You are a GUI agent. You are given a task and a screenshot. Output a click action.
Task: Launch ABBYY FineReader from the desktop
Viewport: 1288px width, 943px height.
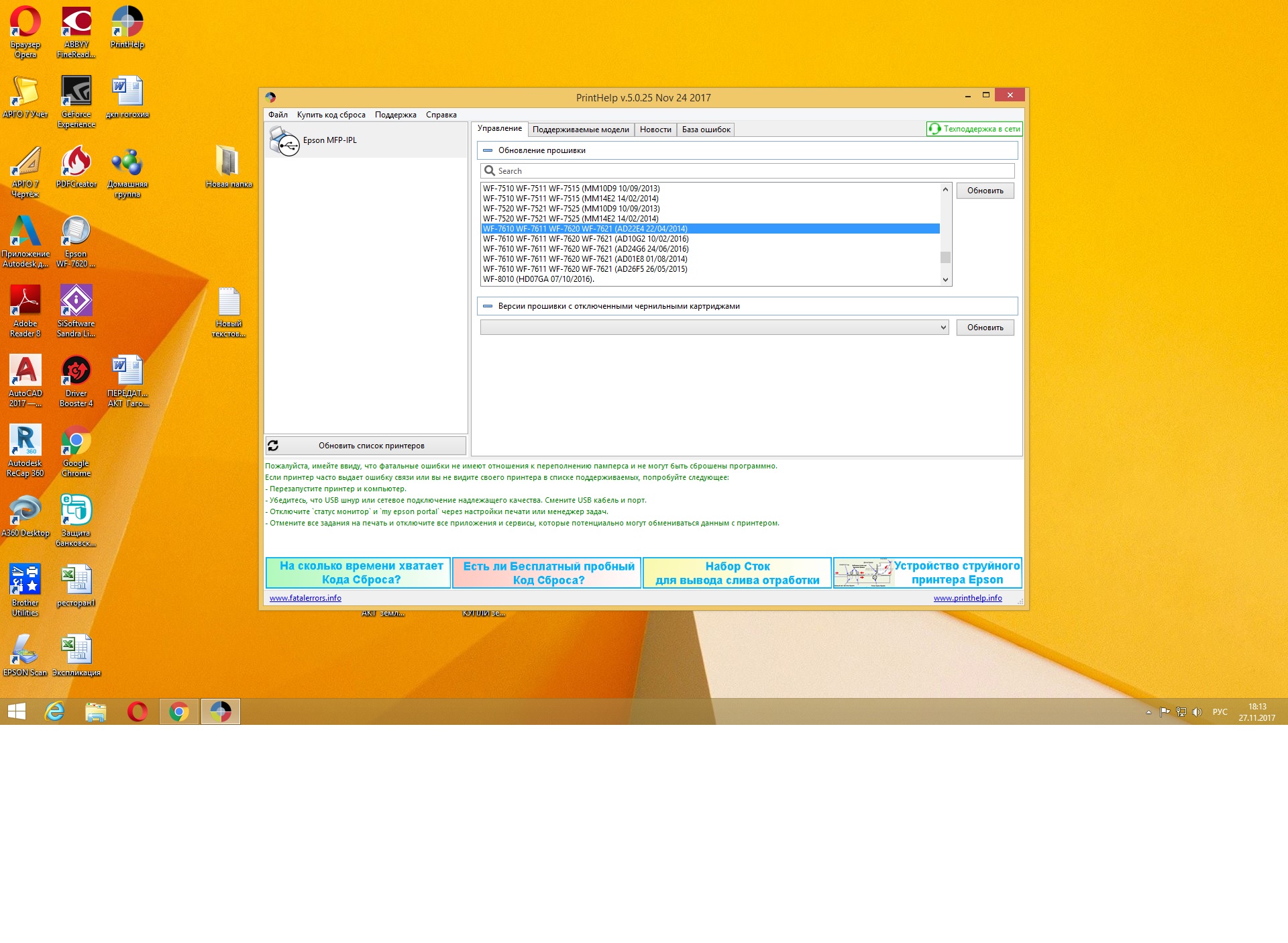(x=76, y=32)
